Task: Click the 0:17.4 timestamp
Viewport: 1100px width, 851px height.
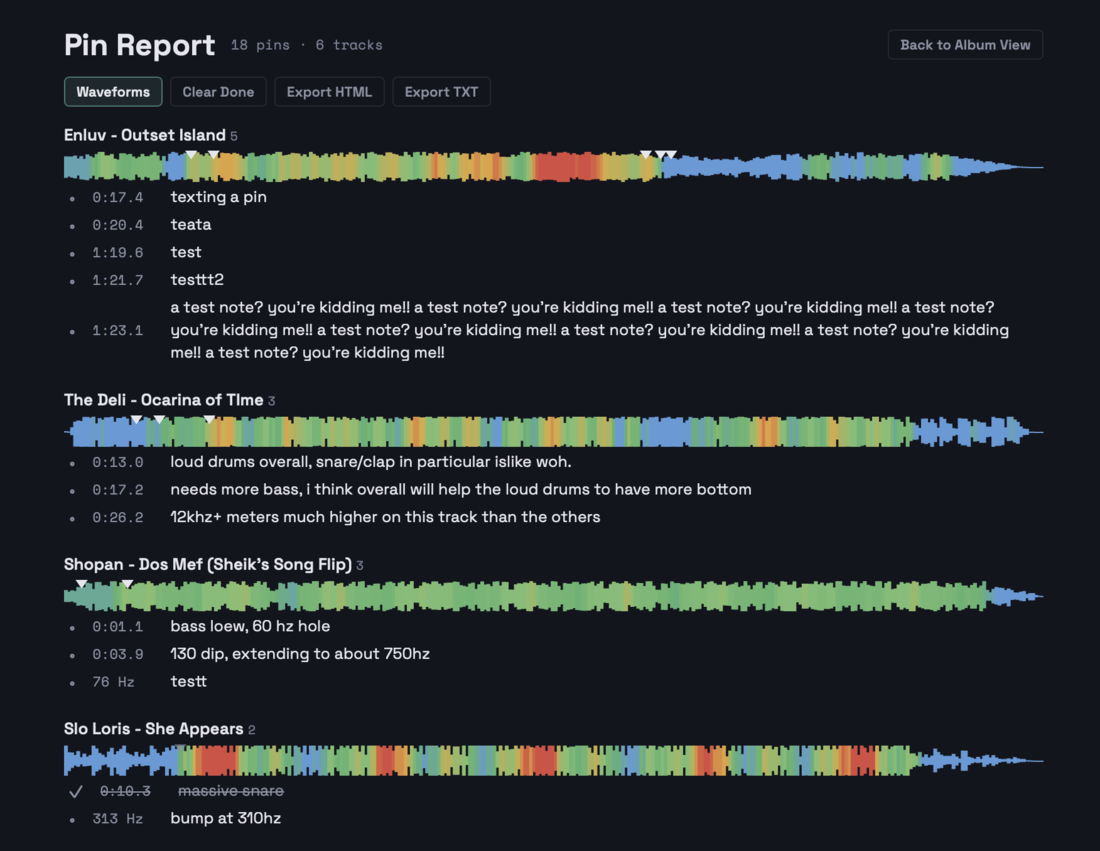Action: tap(118, 198)
